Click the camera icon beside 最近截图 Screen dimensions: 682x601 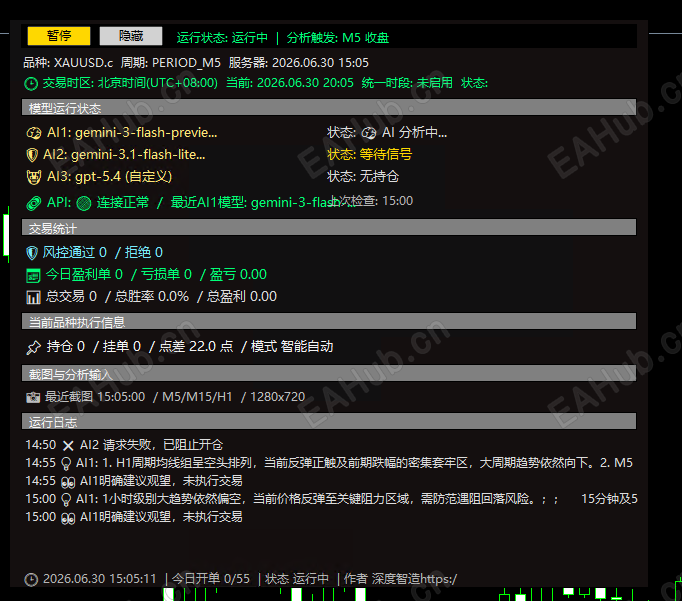click(x=33, y=397)
